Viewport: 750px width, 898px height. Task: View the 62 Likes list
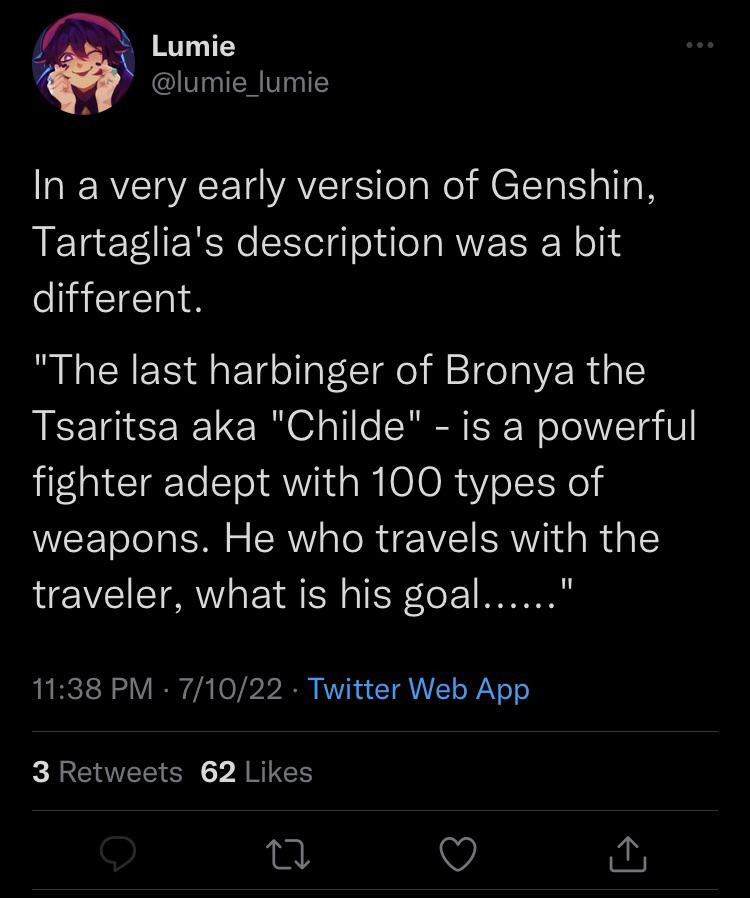[256, 771]
